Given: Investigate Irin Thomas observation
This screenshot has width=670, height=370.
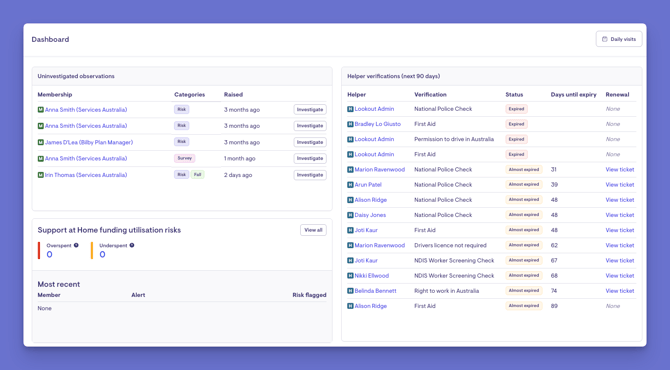Looking at the screenshot, I should pyautogui.click(x=310, y=175).
